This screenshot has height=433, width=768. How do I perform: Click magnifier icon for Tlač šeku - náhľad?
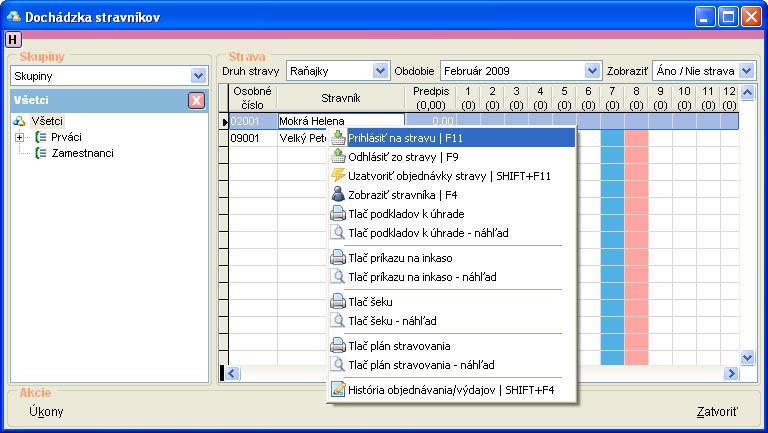click(339, 320)
